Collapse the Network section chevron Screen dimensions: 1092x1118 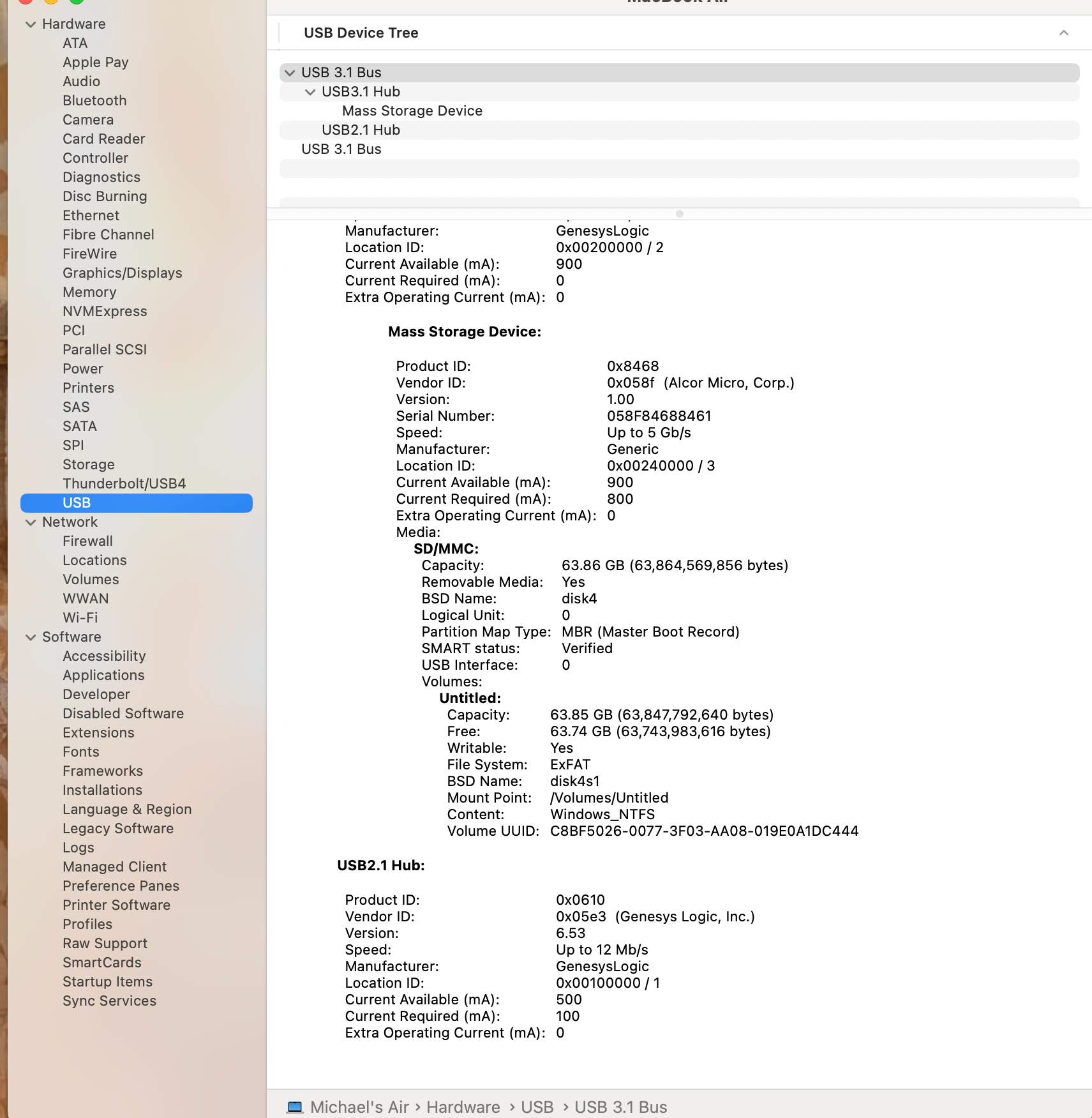pyautogui.click(x=30, y=522)
